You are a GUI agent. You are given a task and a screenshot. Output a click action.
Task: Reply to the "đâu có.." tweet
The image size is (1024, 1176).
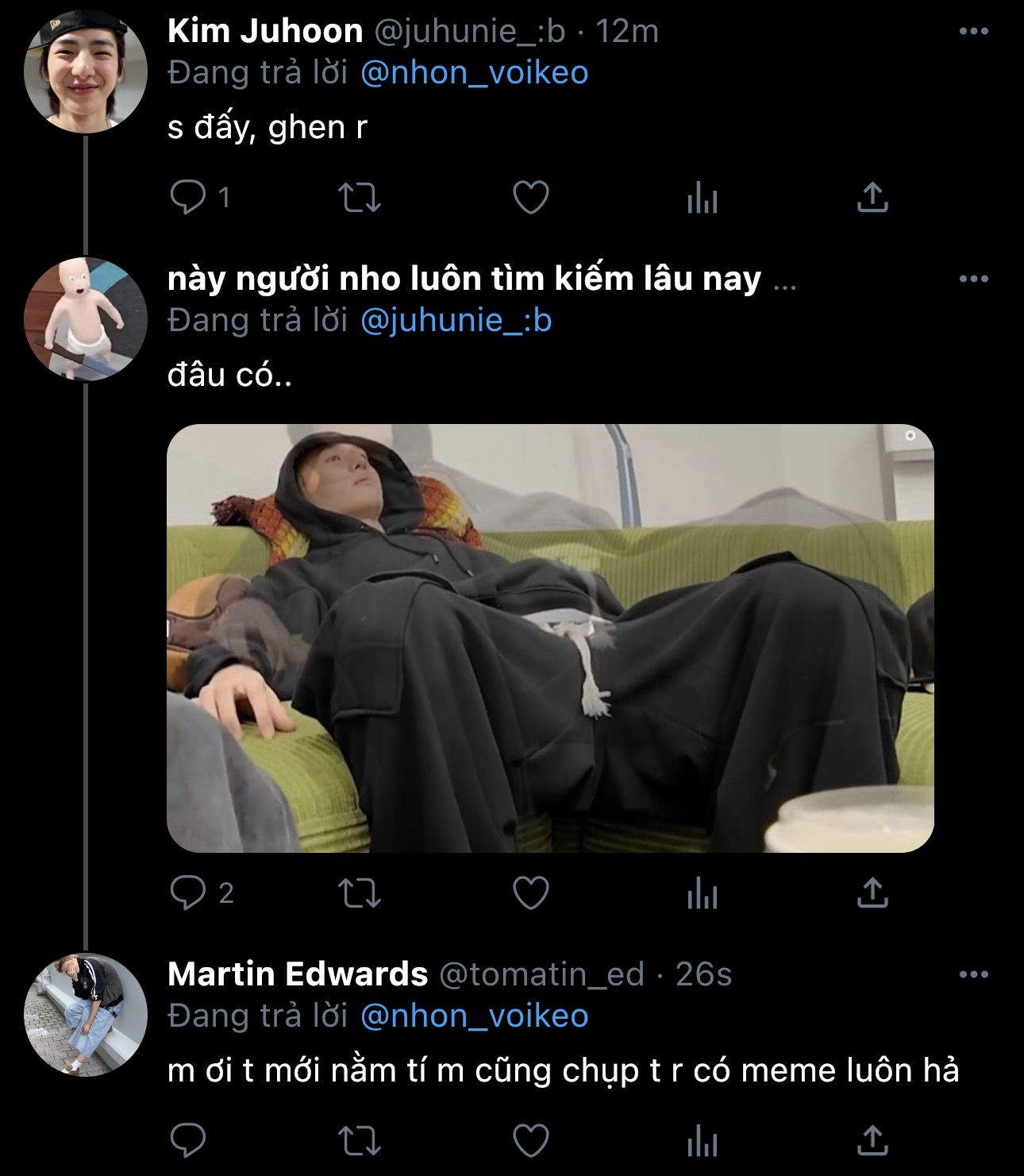click(188, 894)
